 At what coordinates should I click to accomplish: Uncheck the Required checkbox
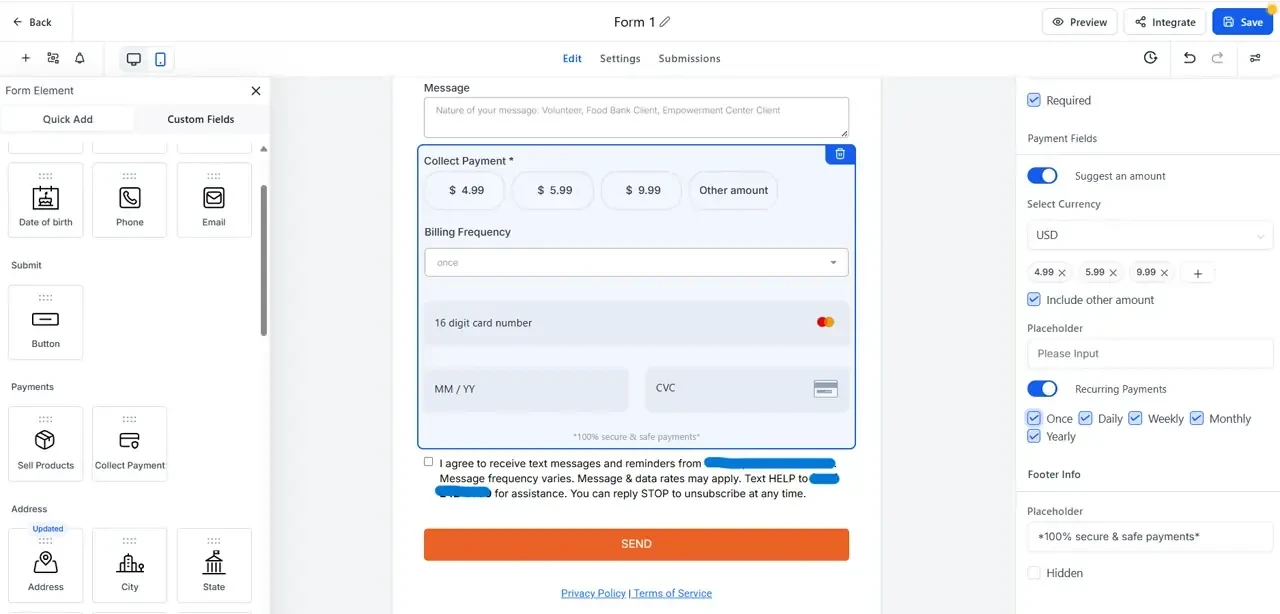pyautogui.click(x=1034, y=100)
